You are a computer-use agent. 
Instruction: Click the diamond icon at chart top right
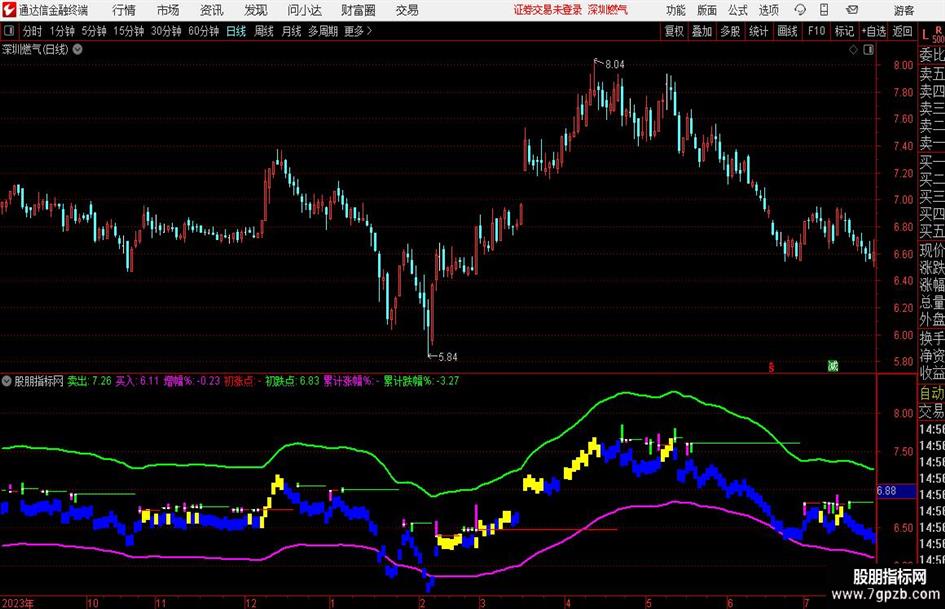click(853, 49)
